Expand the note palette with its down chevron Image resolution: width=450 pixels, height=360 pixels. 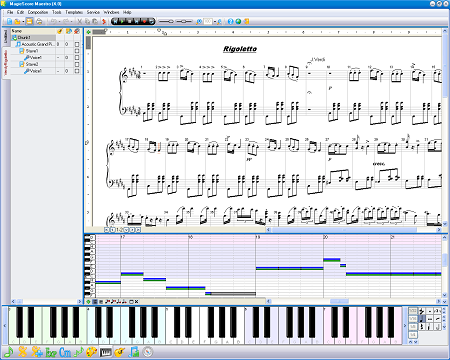(416, 342)
